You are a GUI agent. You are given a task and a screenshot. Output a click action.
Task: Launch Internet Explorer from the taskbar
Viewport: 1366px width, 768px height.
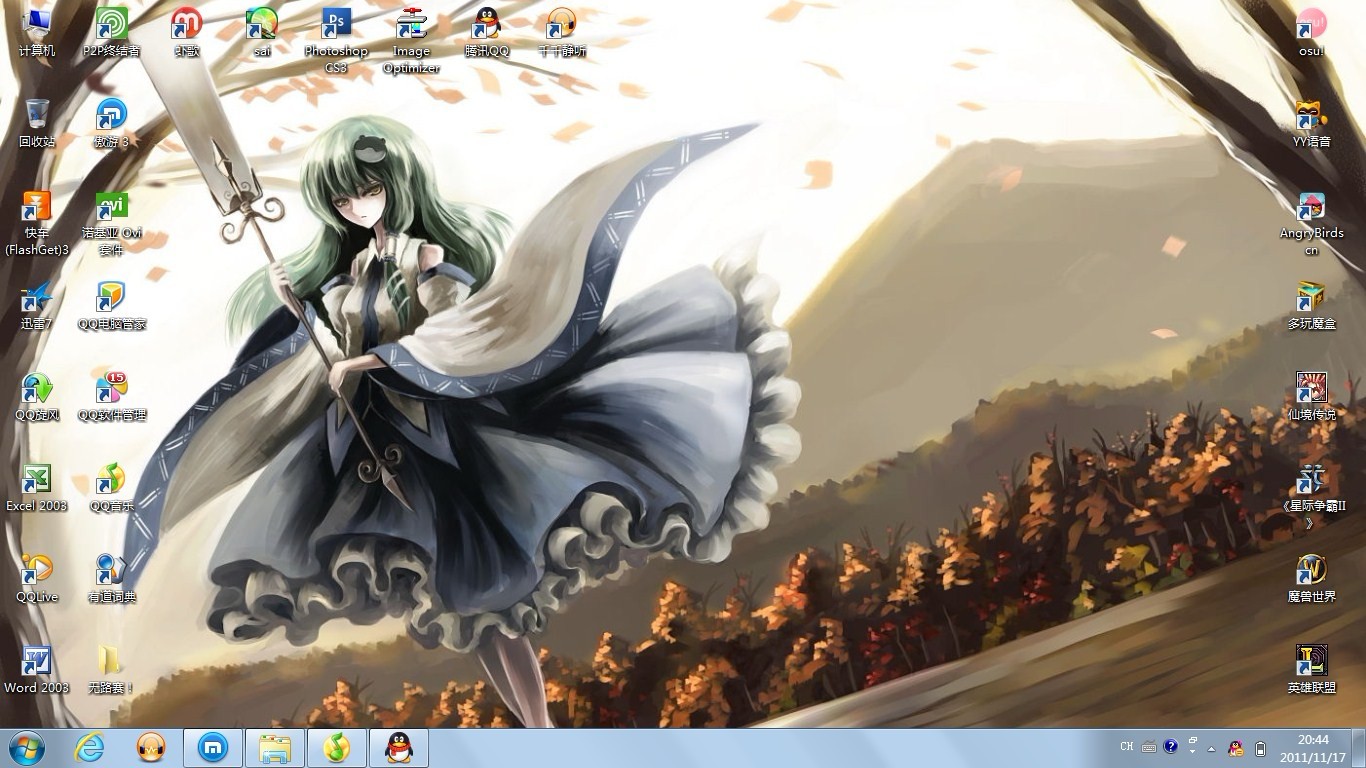[90, 747]
